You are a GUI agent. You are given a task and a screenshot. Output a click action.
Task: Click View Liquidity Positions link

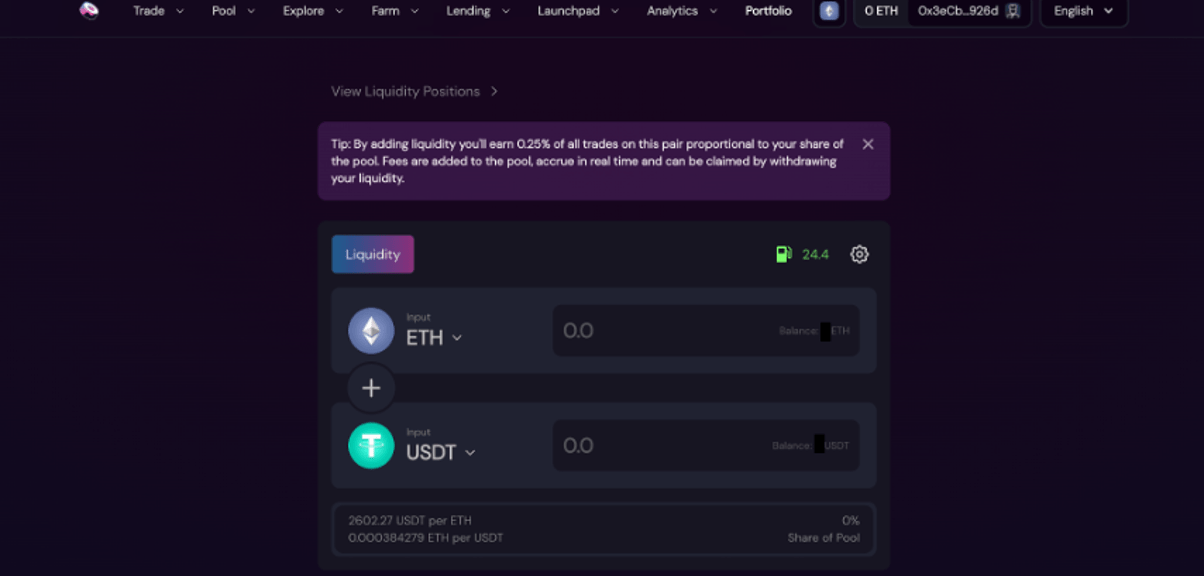(414, 91)
